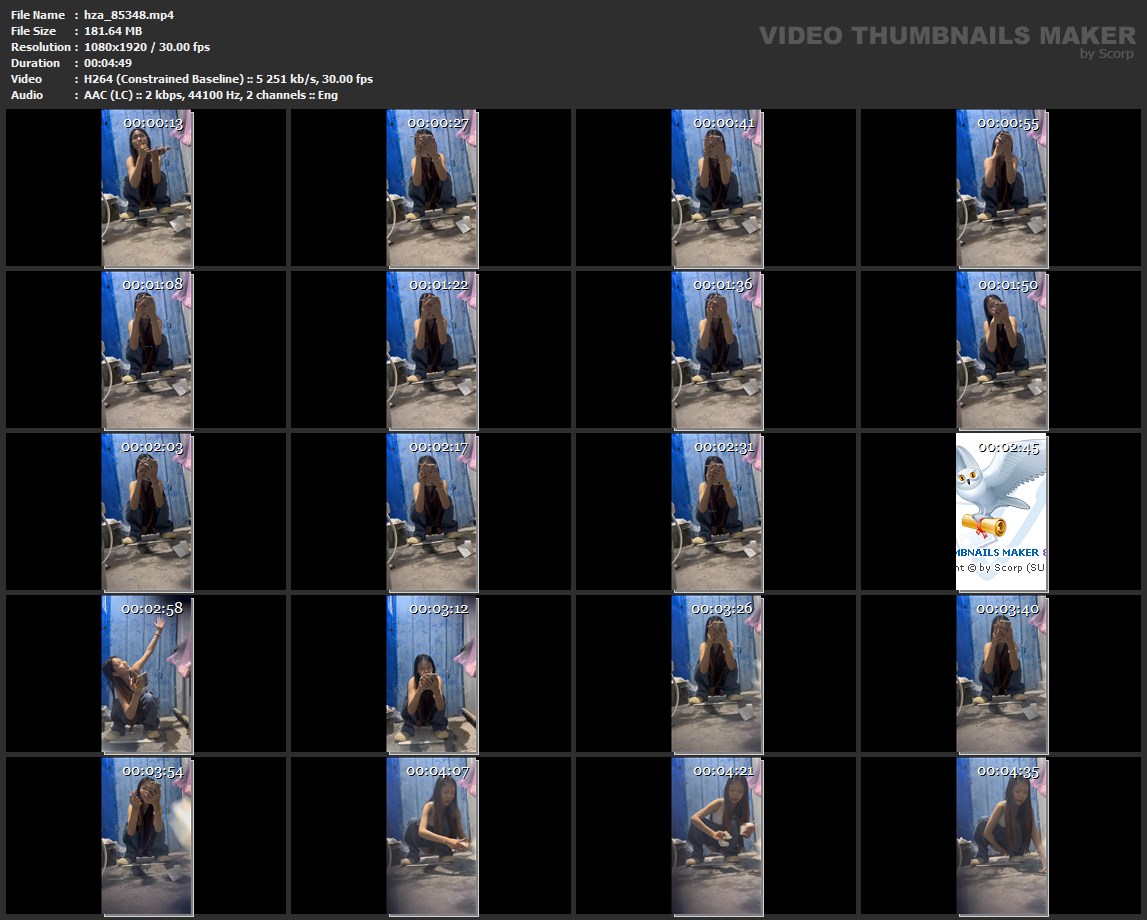Click the H264 video codec info line
Screen dimensions: 1147x920
[x=228, y=79]
